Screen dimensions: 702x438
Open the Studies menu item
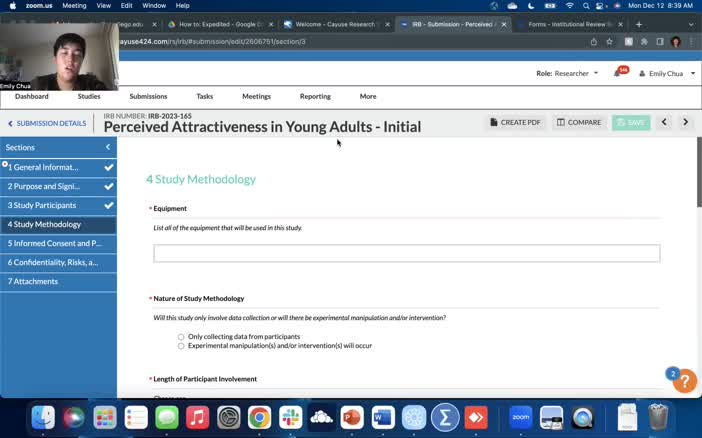89,96
